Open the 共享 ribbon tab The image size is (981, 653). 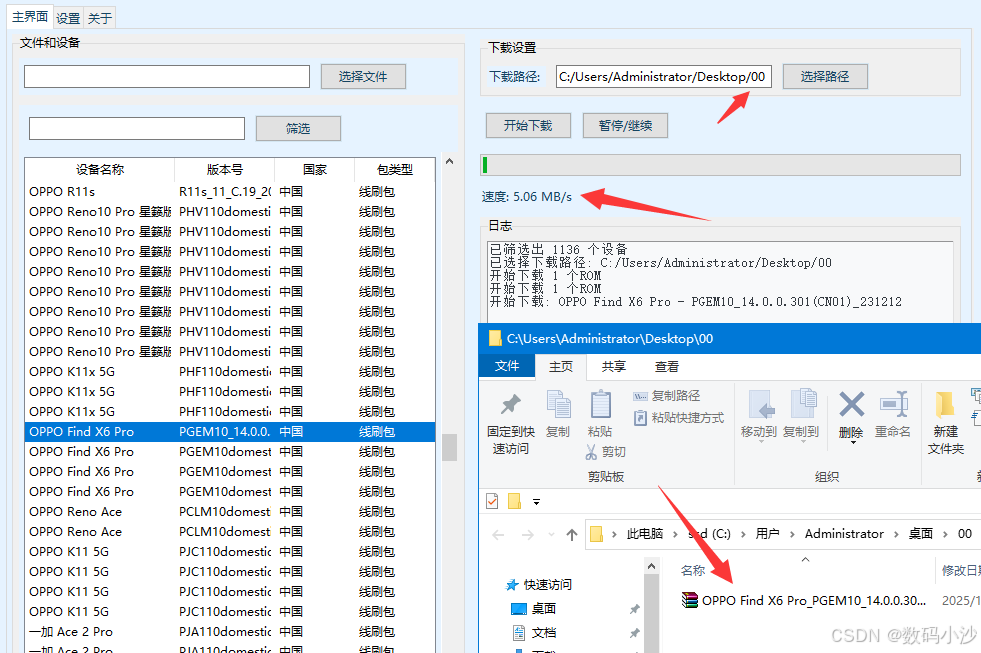[x=613, y=367]
